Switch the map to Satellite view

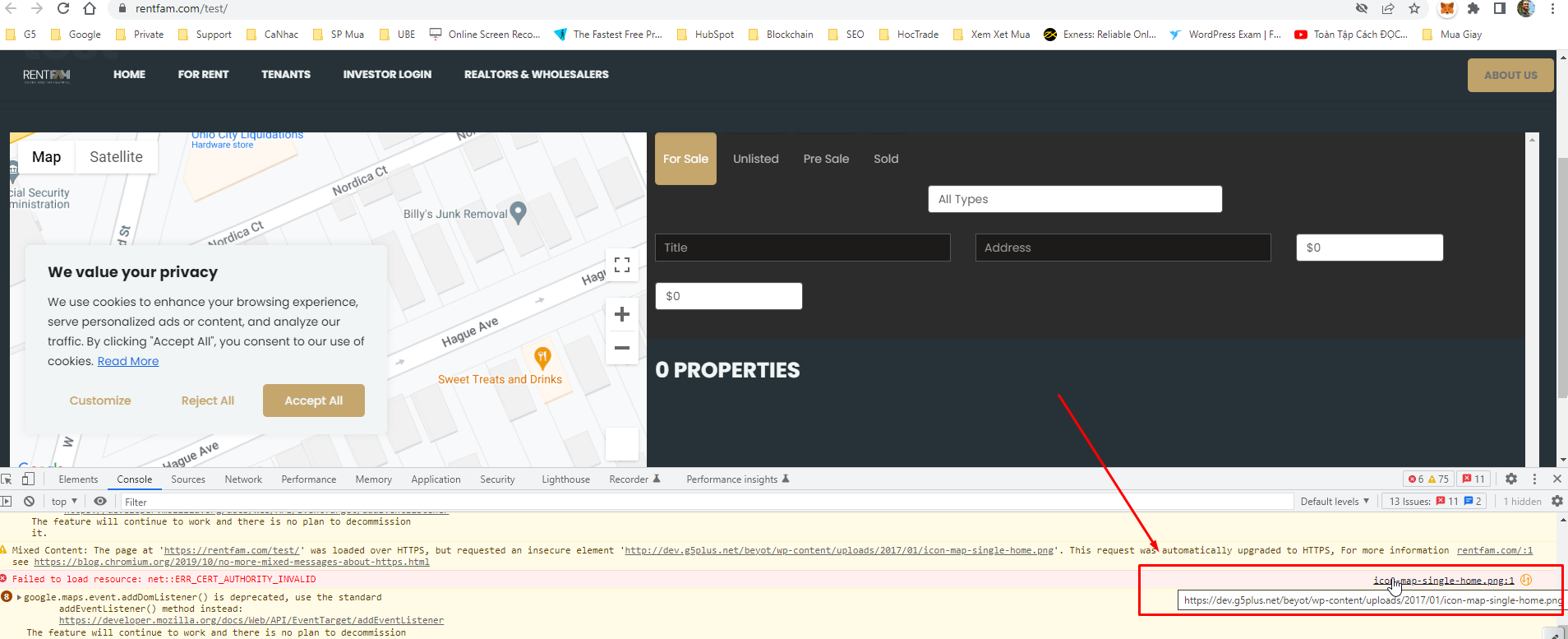pyautogui.click(x=116, y=157)
